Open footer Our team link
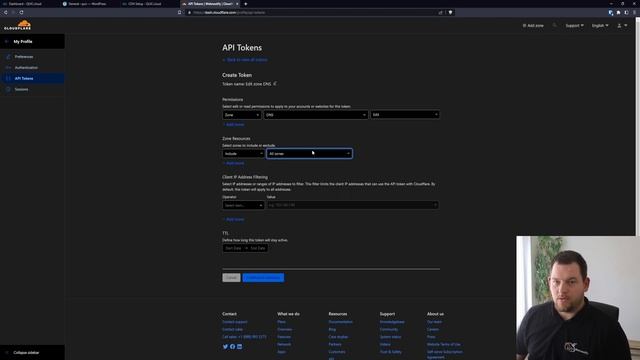 [x=434, y=322]
